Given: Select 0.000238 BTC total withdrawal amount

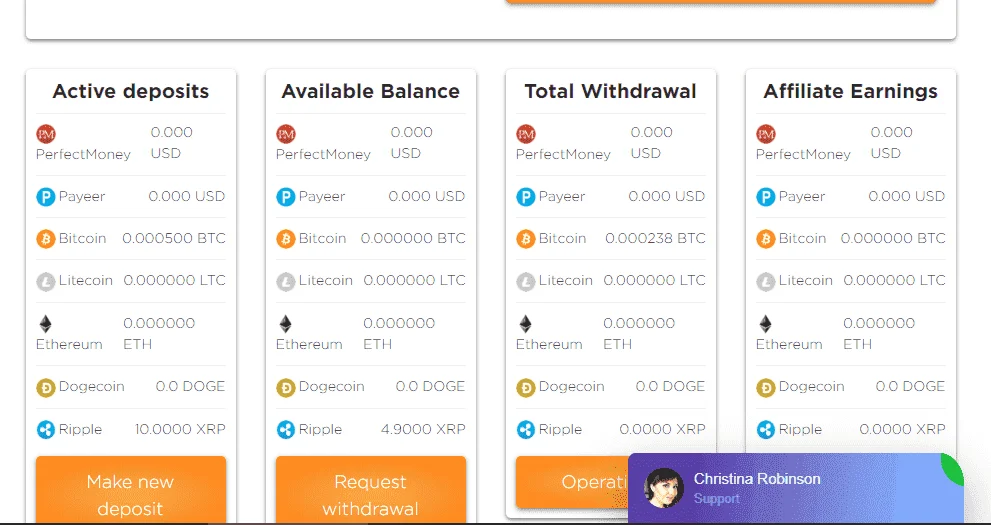Looking at the screenshot, I should click(x=655, y=239).
